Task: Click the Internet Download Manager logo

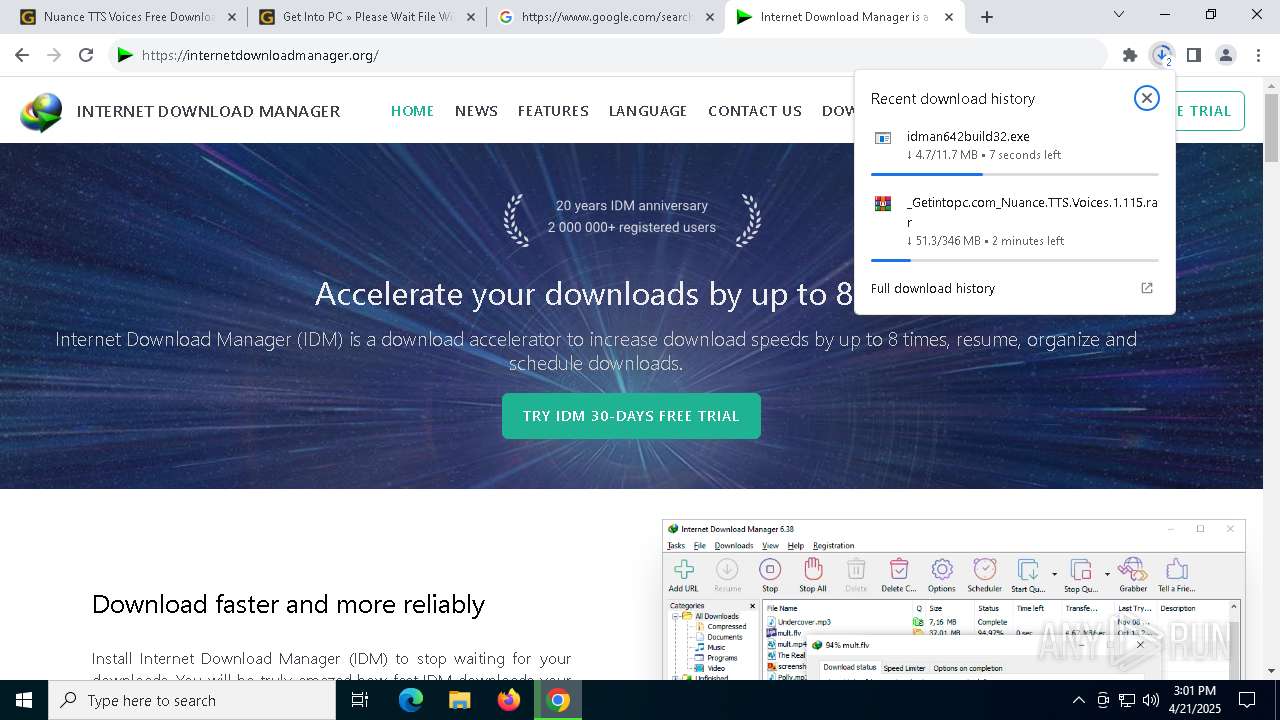Action: [x=41, y=111]
